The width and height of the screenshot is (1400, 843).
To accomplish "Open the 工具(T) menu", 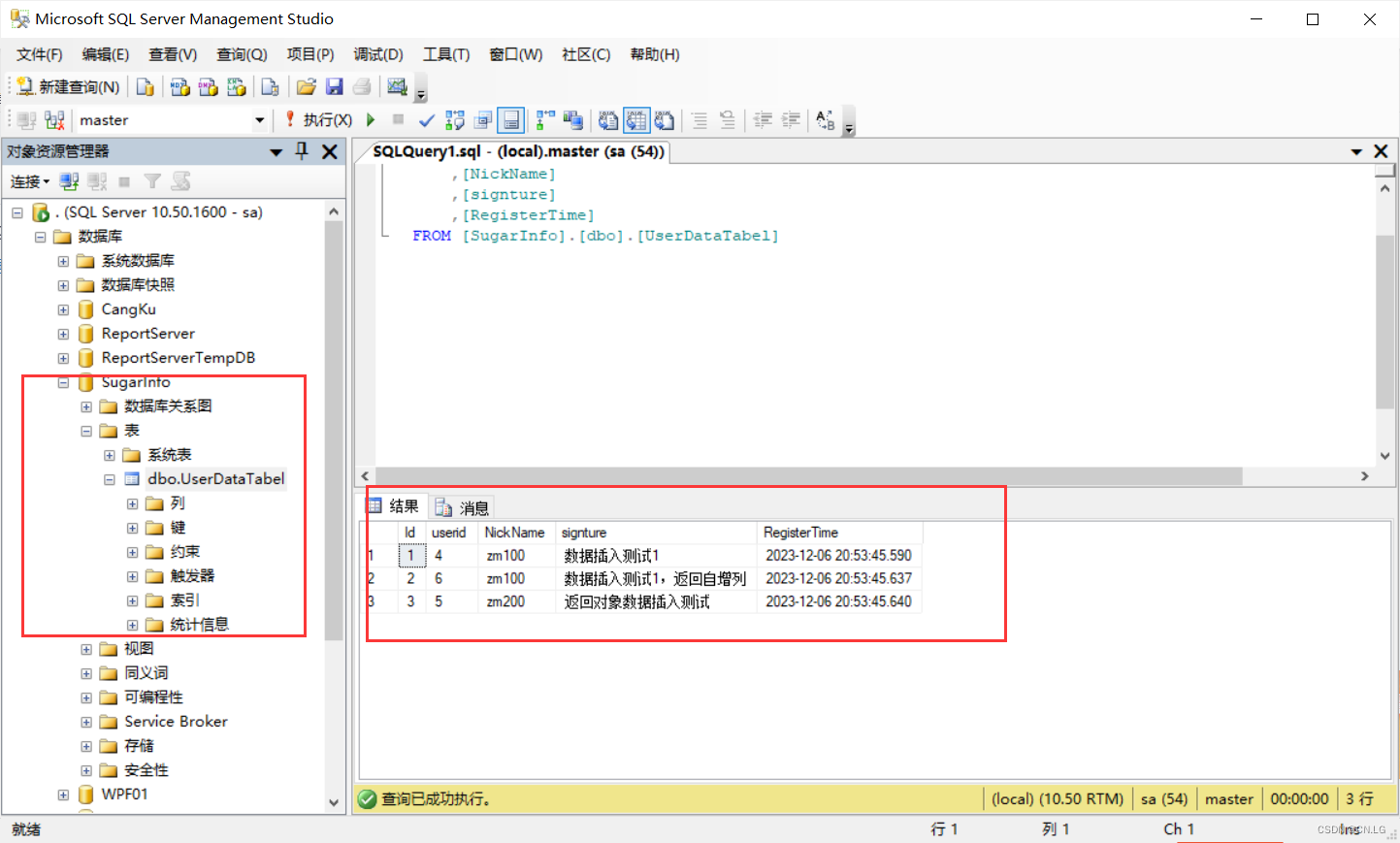I will coord(446,54).
